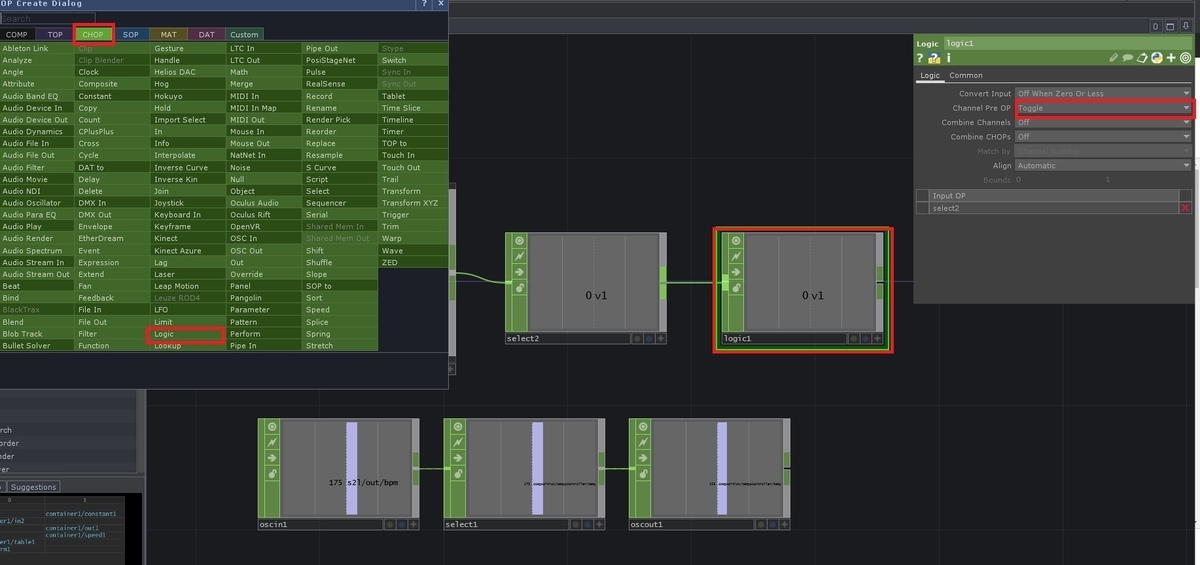
Task: Select the DAT tab in OP Create Dialog
Action: (x=206, y=34)
